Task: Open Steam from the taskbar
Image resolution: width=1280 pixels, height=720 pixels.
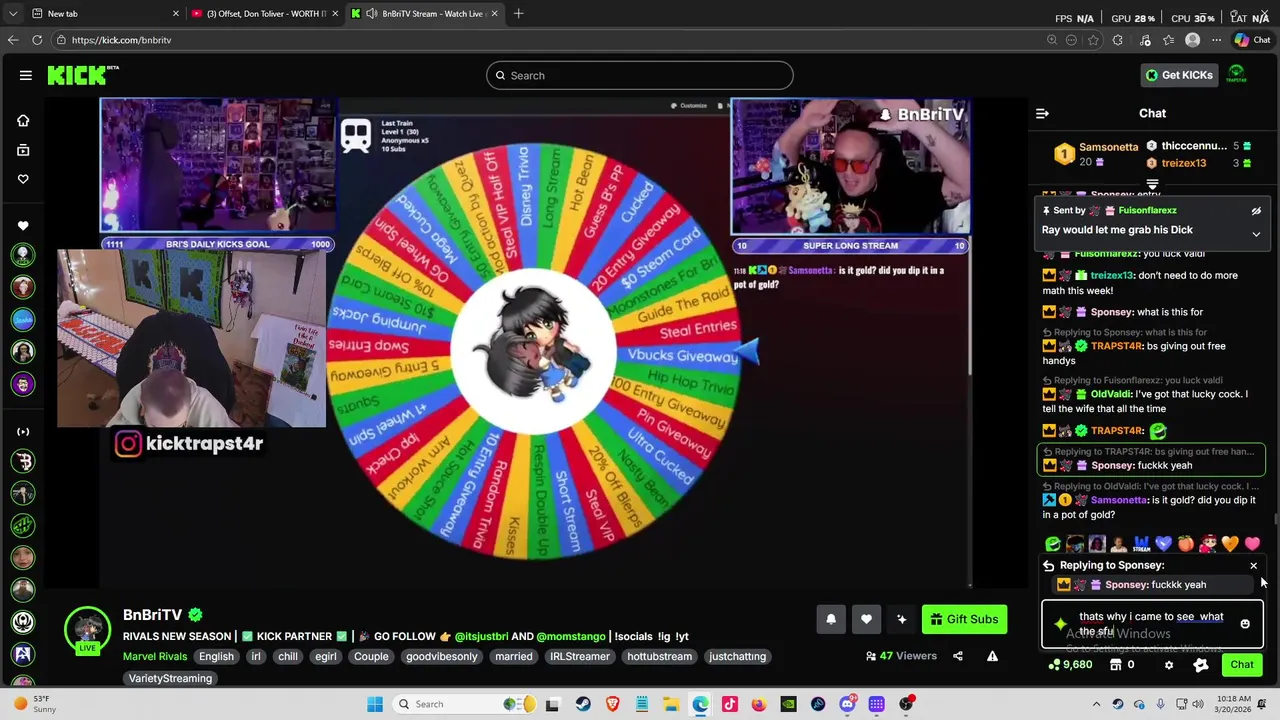Action: pos(582,704)
